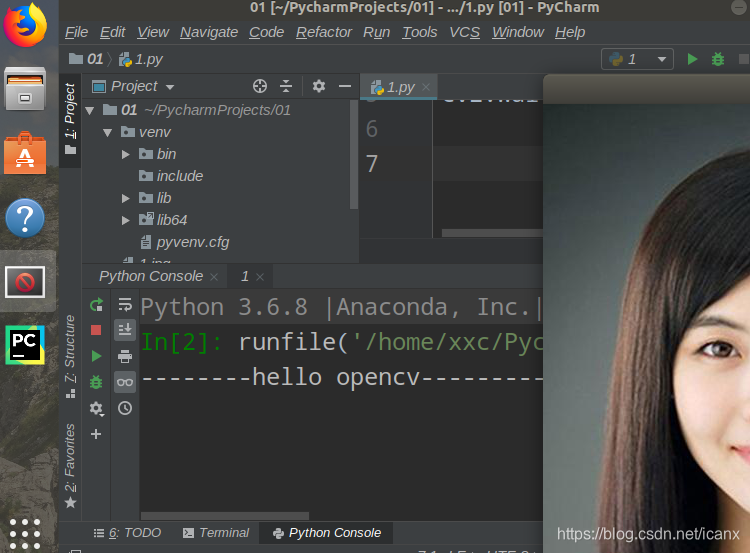Open Python Console bottom tool button

tap(327, 533)
